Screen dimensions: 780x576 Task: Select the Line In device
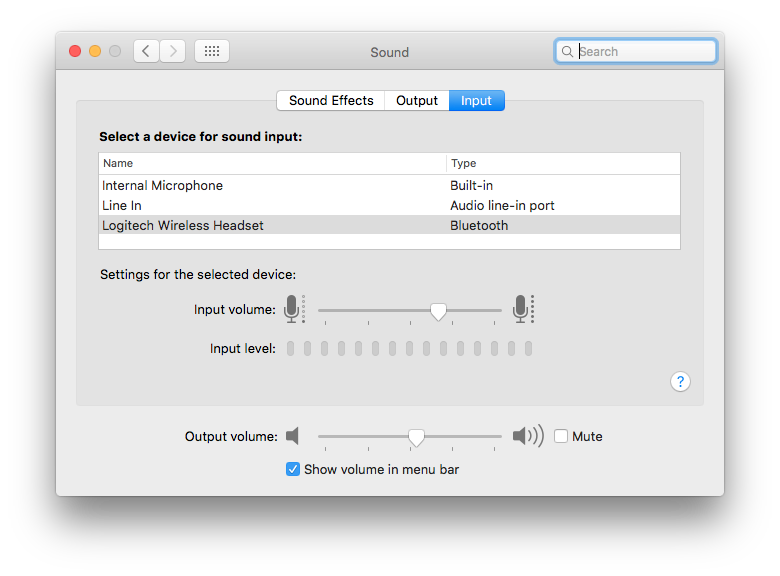tap(122, 205)
